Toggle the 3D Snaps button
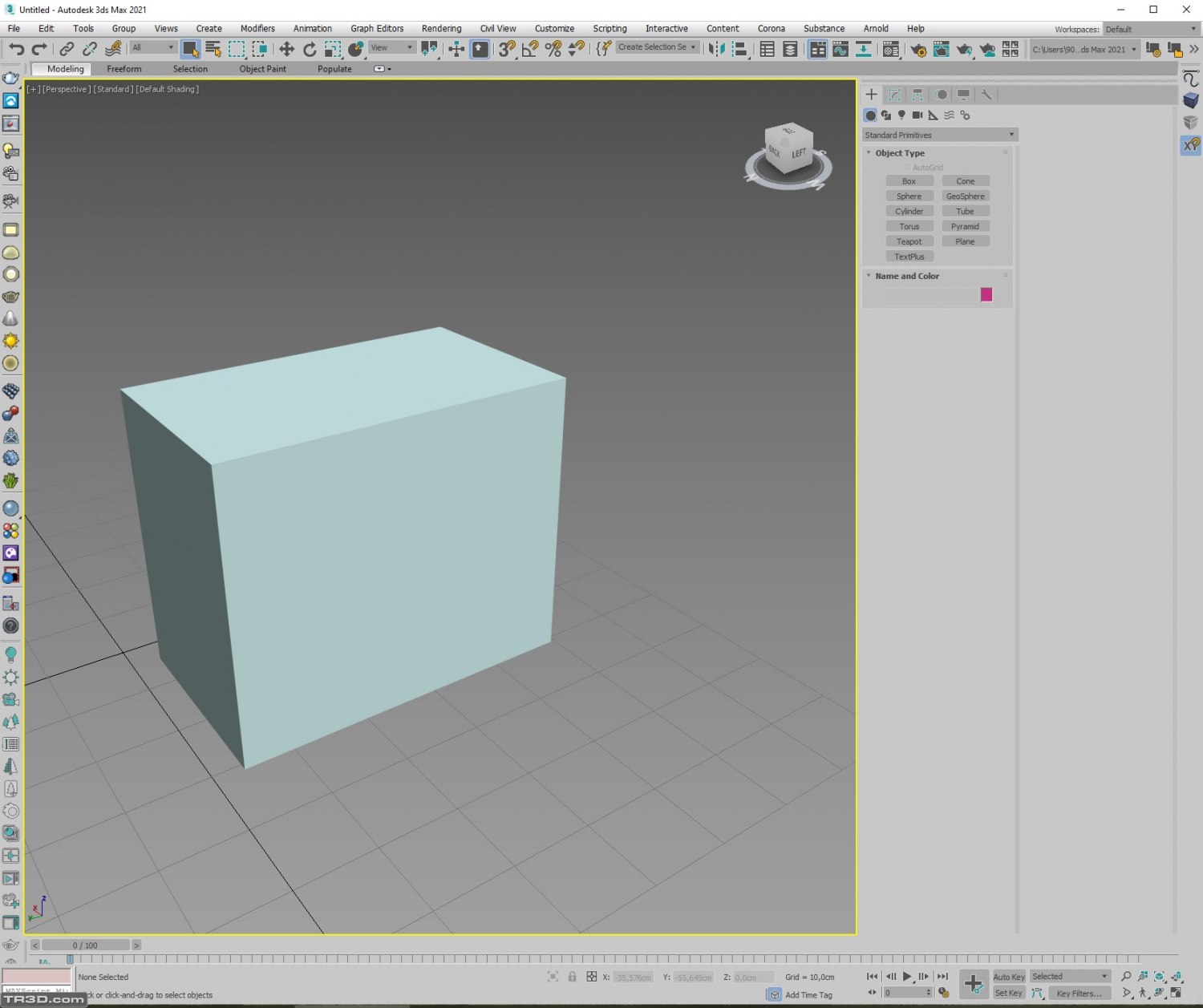 tap(506, 49)
